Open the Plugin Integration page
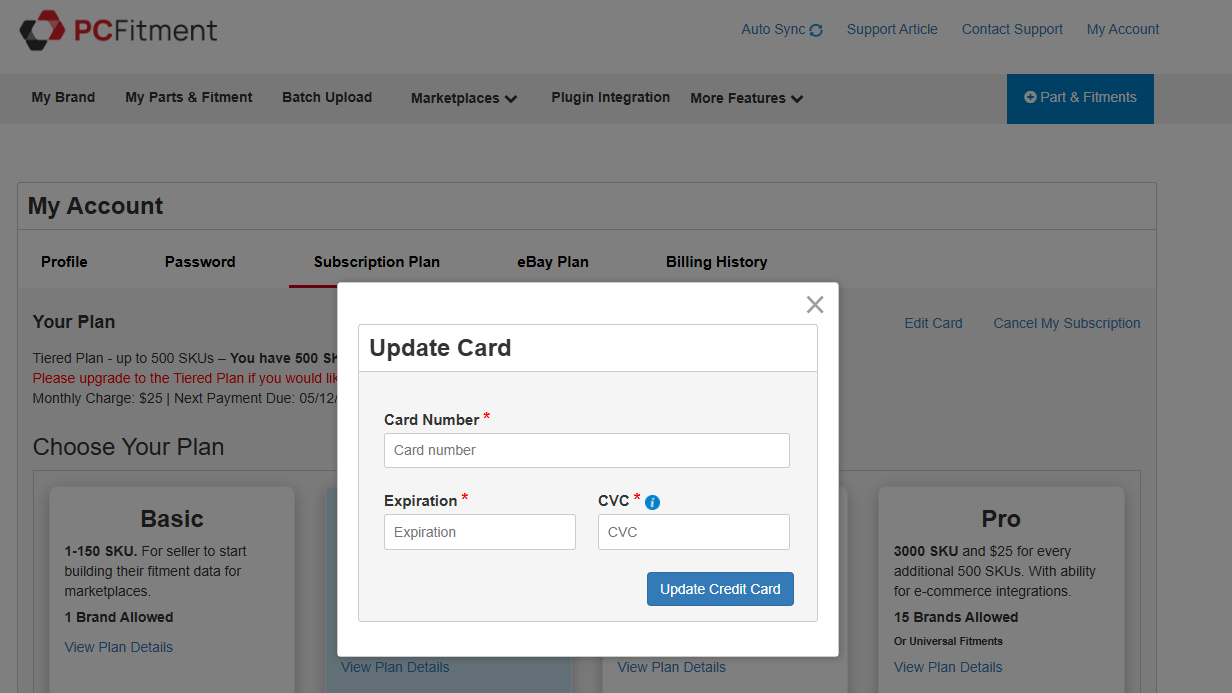This screenshot has width=1232, height=693. [x=610, y=97]
